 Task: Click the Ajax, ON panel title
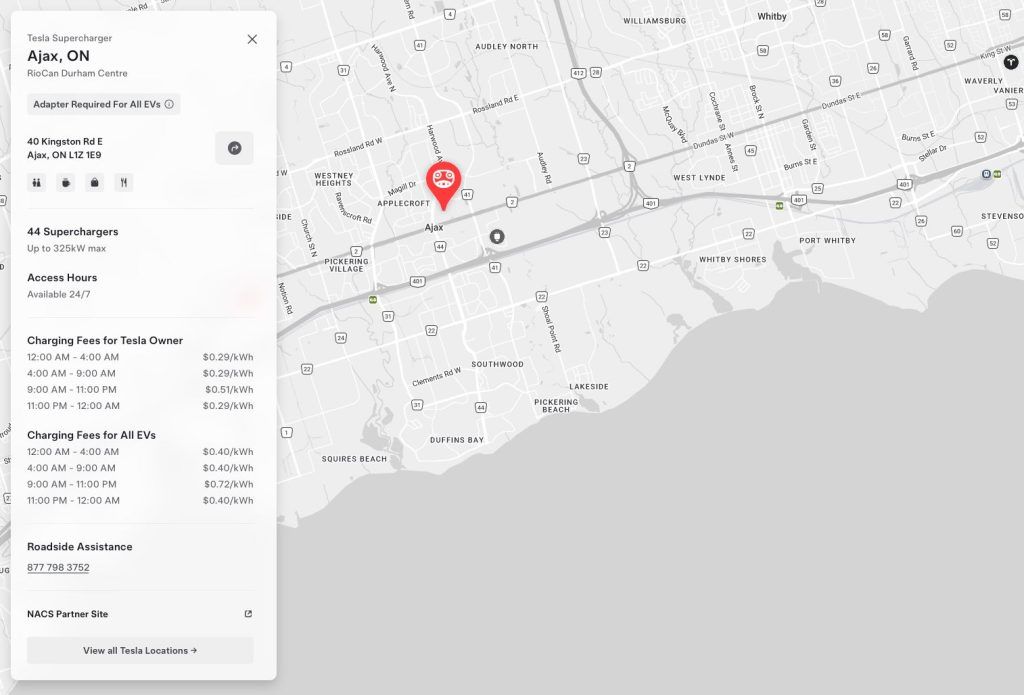tap(58, 56)
